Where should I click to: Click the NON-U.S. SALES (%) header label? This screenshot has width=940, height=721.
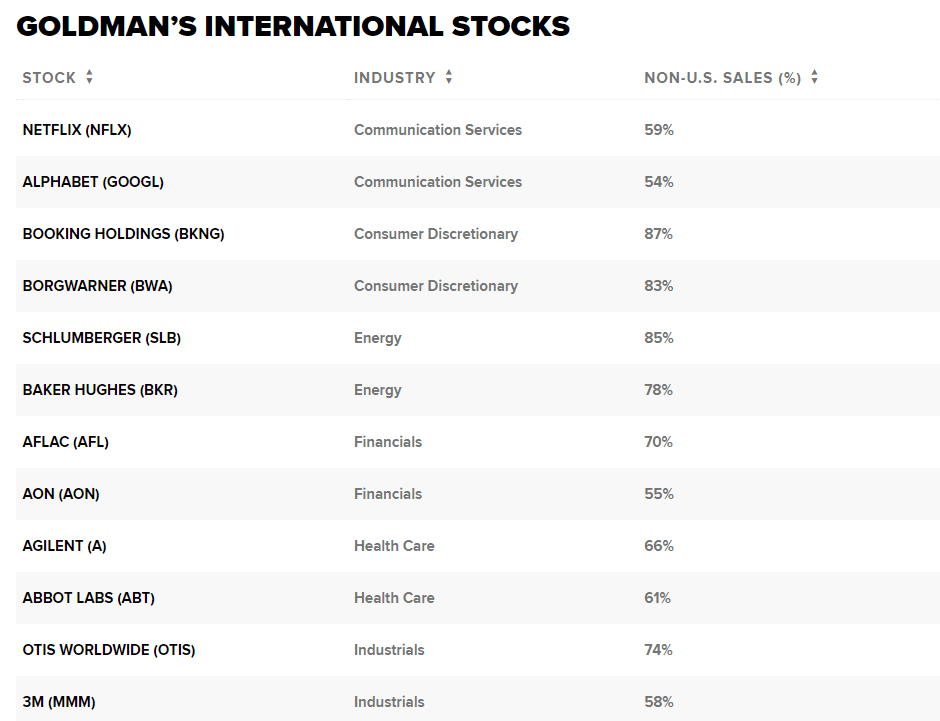[722, 78]
